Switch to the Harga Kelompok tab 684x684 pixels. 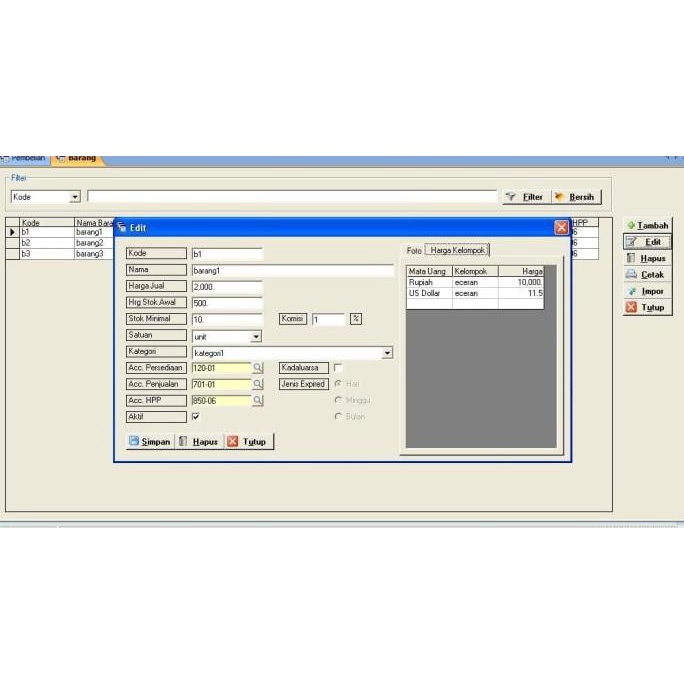pyautogui.click(x=458, y=250)
